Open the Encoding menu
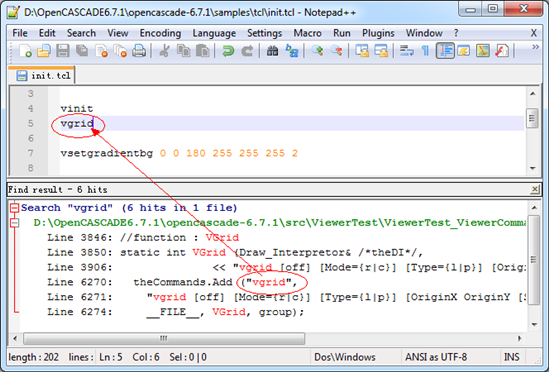 pos(160,33)
